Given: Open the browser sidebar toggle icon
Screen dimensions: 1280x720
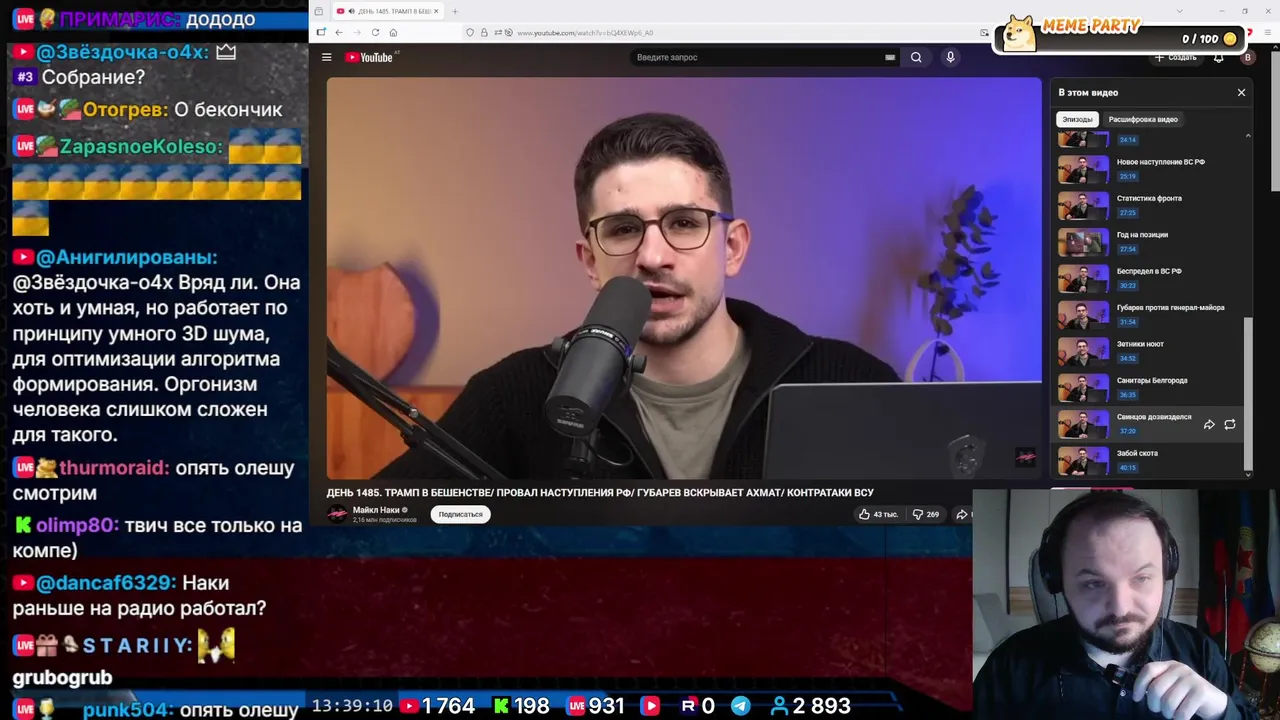Looking at the screenshot, I should click(x=321, y=32).
